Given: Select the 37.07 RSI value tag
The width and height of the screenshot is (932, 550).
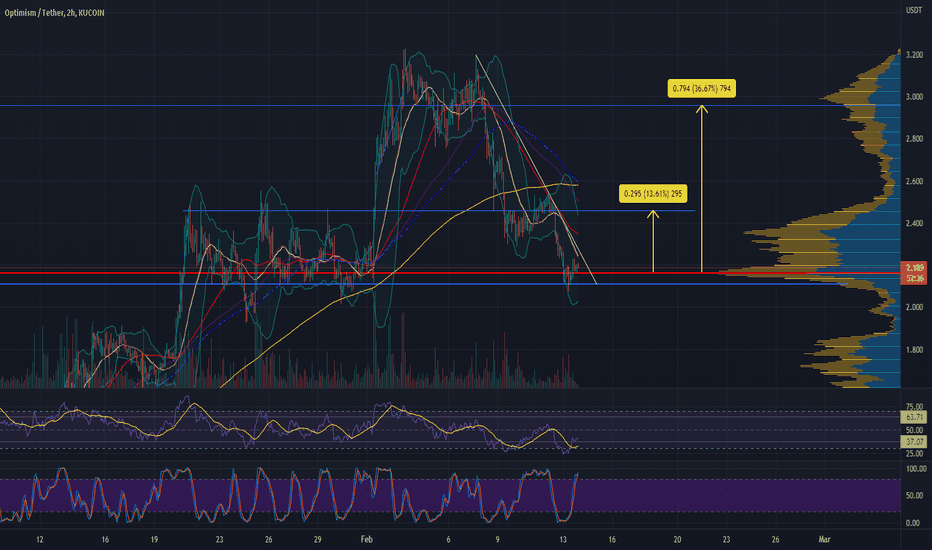Looking at the screenshot, I should tap(914, 442).
